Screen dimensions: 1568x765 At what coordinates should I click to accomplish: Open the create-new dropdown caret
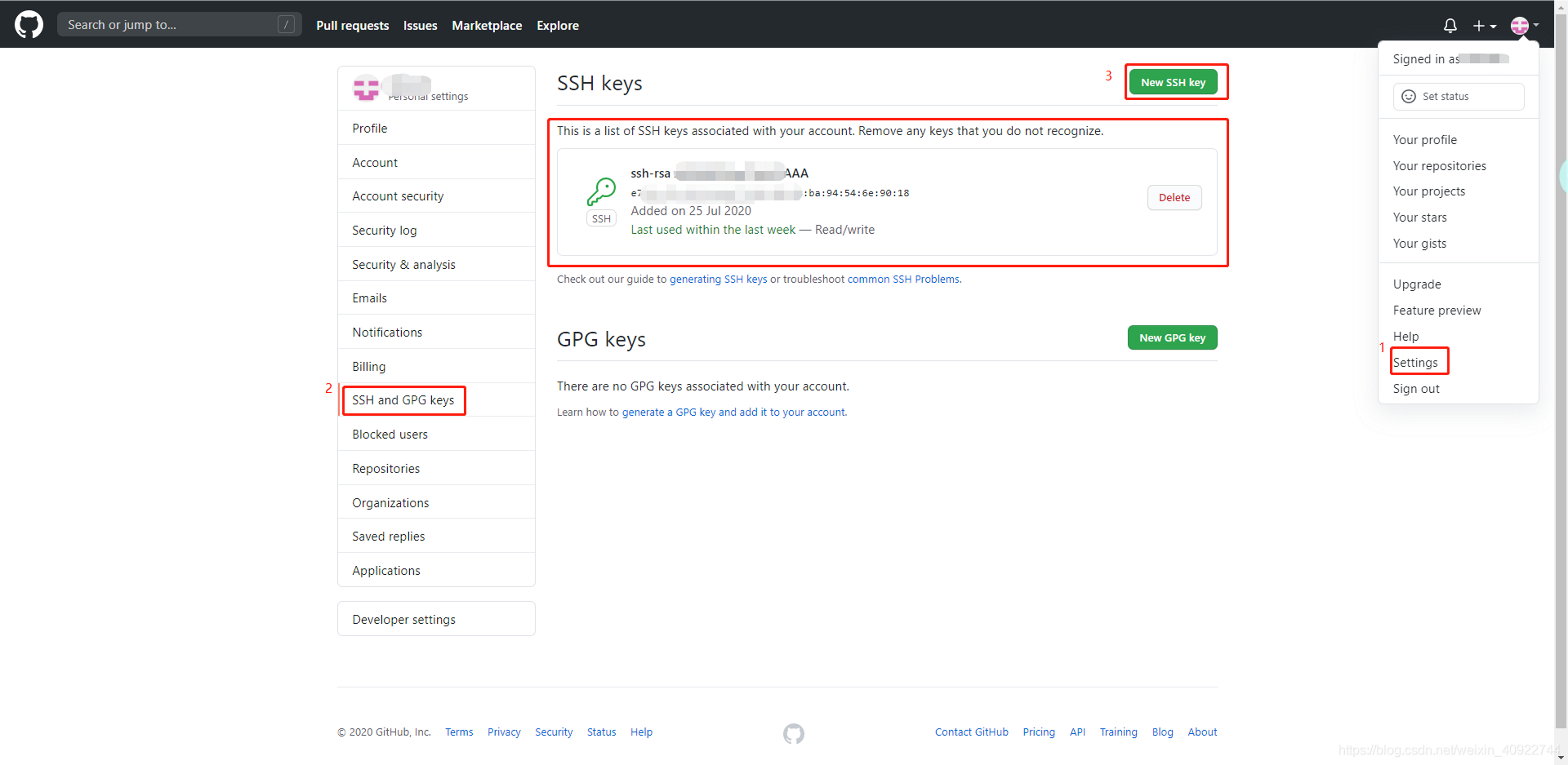(x=1492, y=27)
